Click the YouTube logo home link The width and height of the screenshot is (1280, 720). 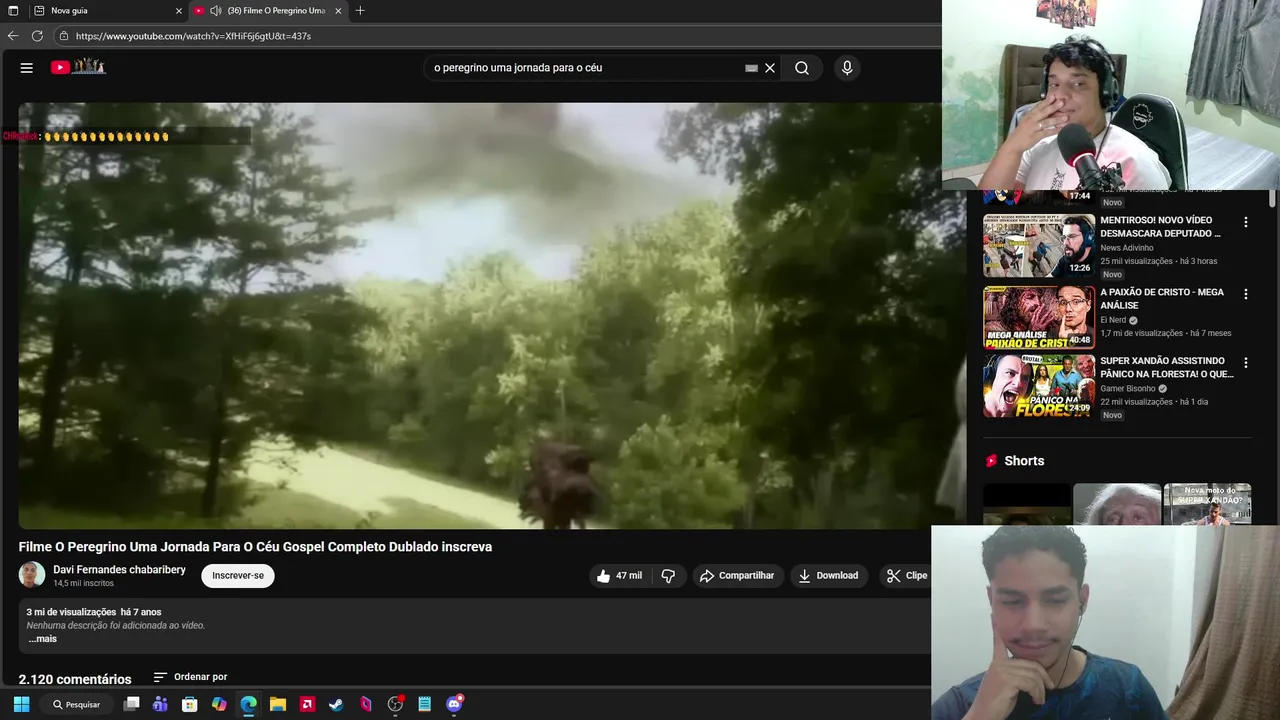coord(78,67)
